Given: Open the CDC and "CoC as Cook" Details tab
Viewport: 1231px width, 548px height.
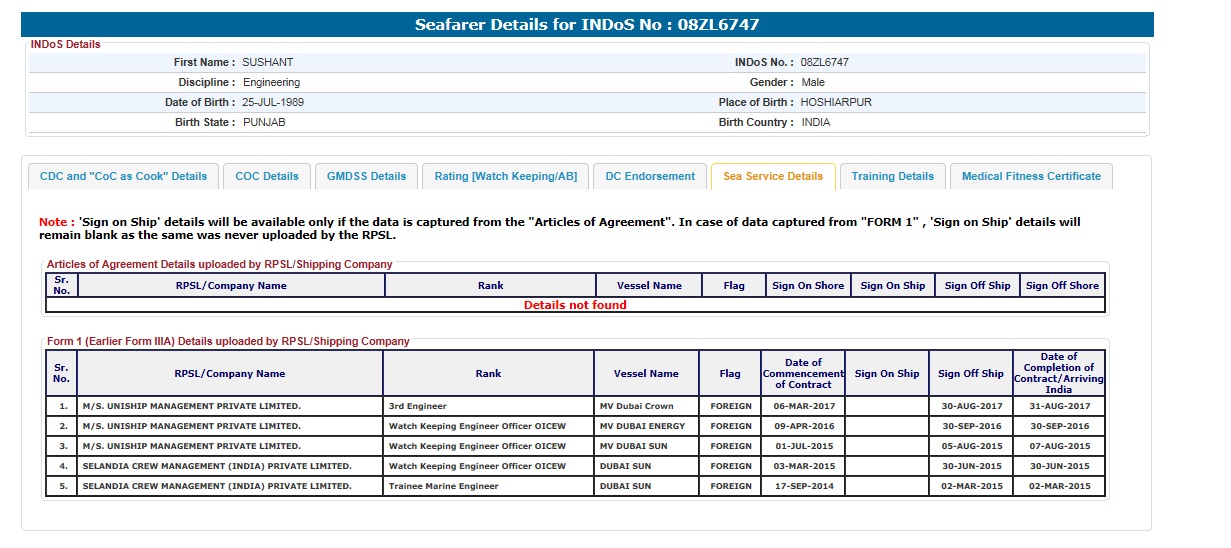Looking at the screenshot, I should pos(123,176).
